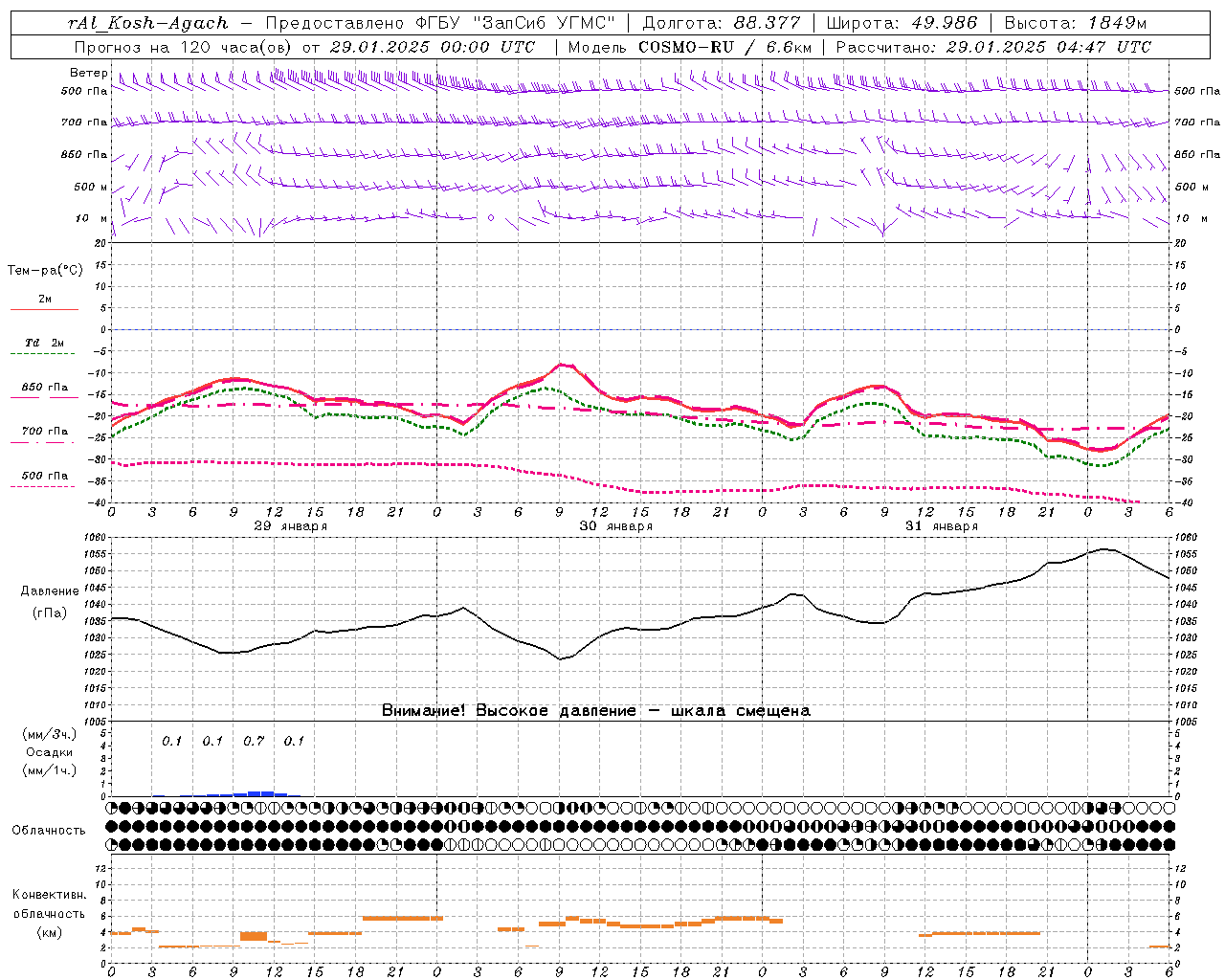Click the computed time Рассчитано: 29.01.2025 04:47 UTC
The width and height of the screenshot is (1225, 980).
point(993,47)
